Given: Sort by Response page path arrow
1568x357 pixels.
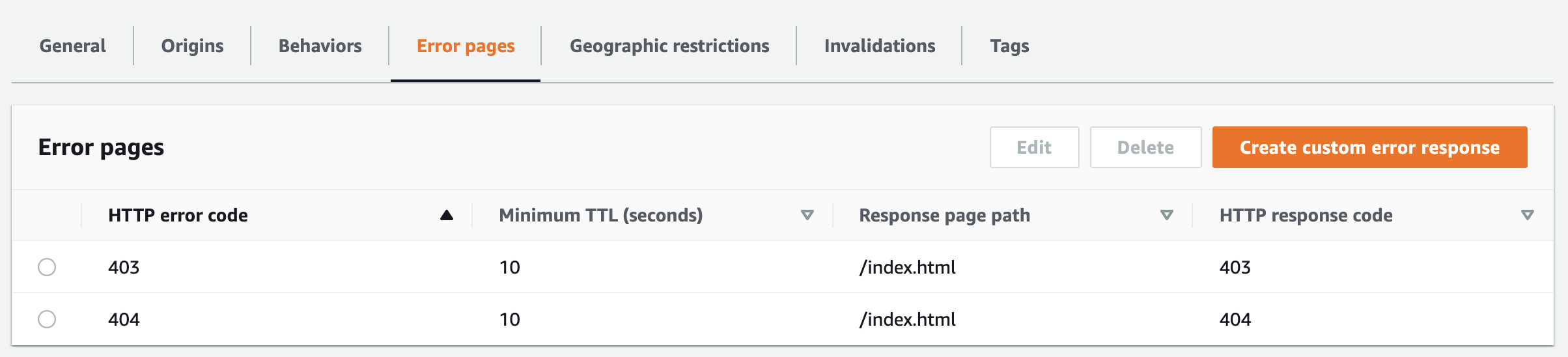Looking at the screenshot, I should pyautogui.click(x=1167, y=216).
